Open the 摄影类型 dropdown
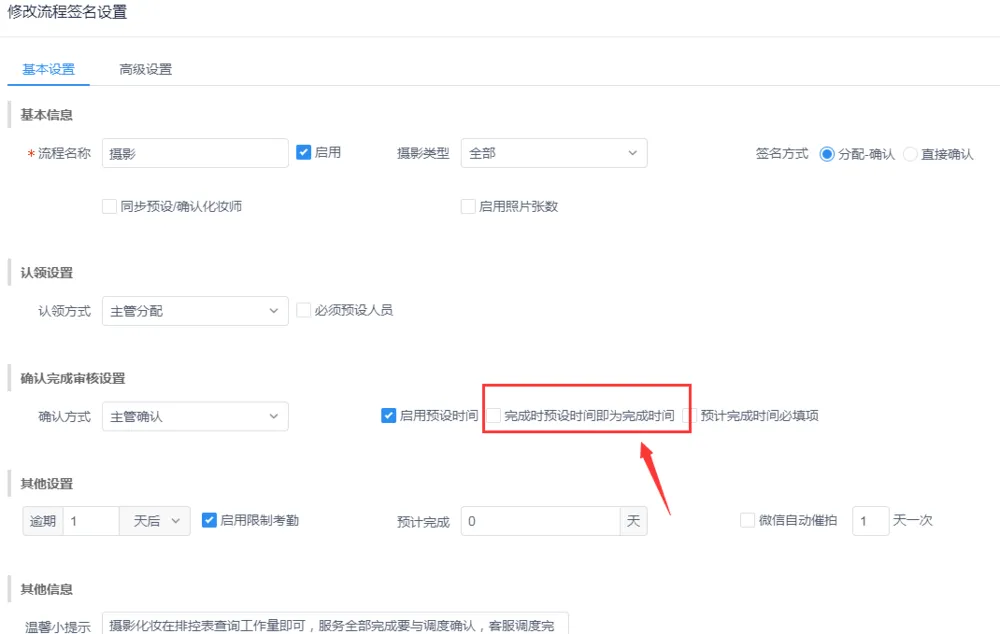This screenshot has height=634, width=1000. [553, 153]
